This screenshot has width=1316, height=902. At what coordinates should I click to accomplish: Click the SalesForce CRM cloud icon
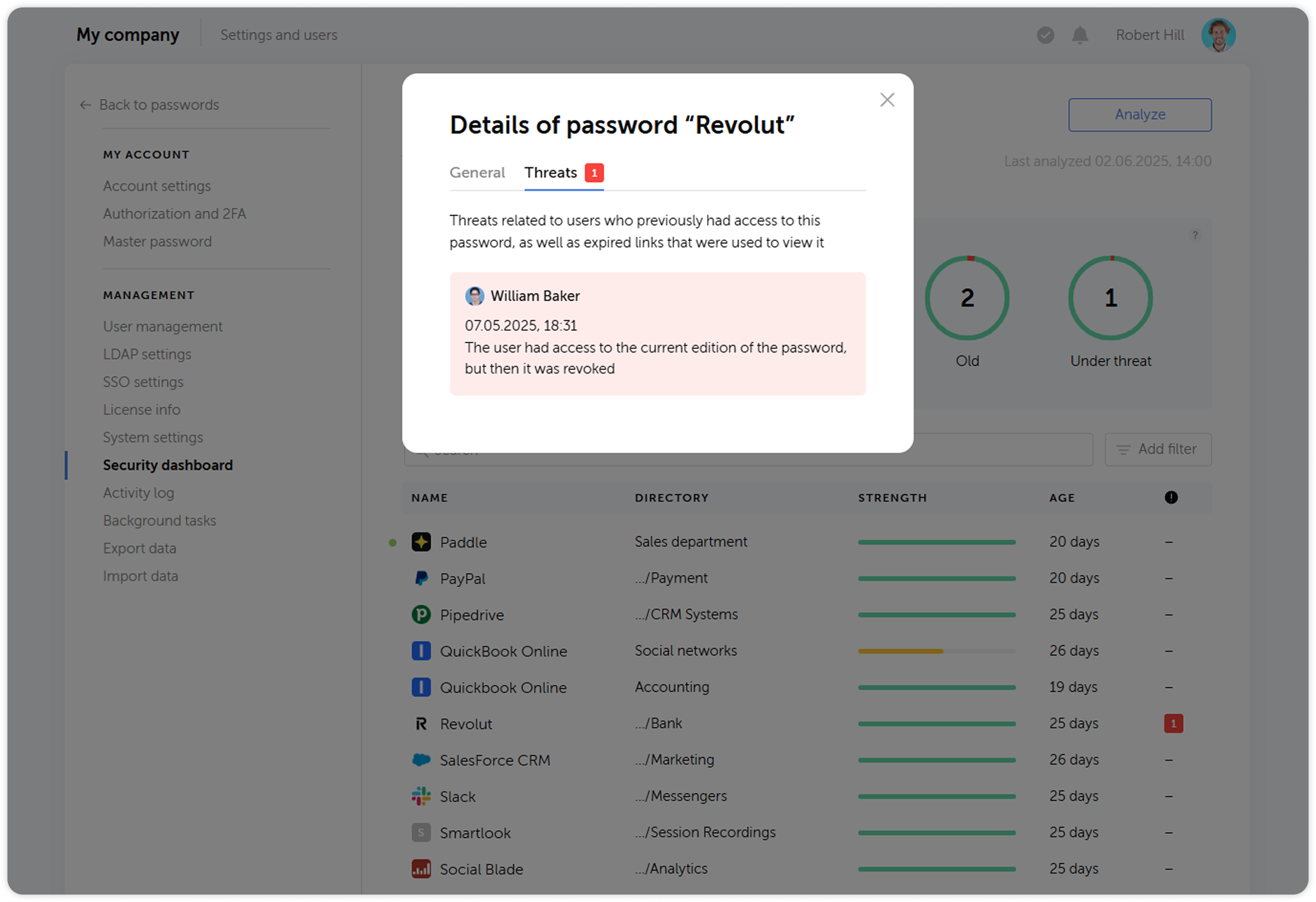click(421, 760)
